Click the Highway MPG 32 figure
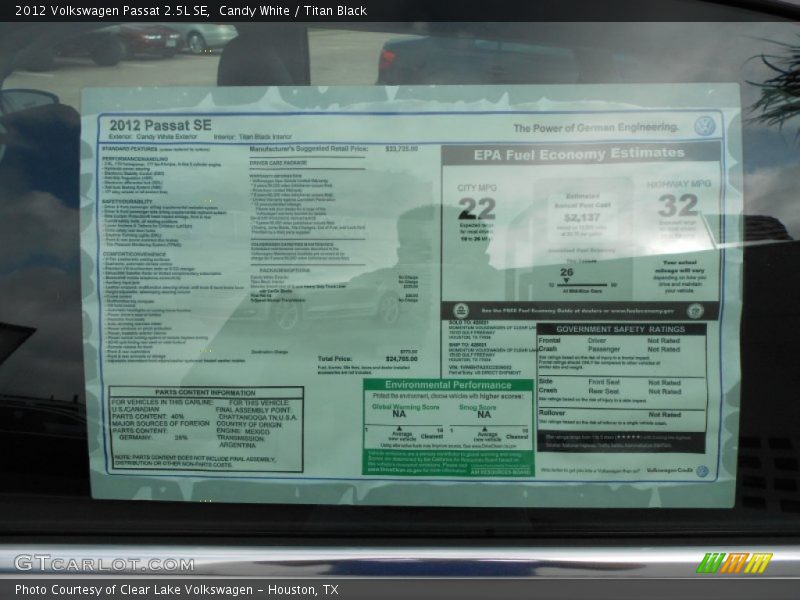Viewport: 800px width, 600px height. (678, 205)
